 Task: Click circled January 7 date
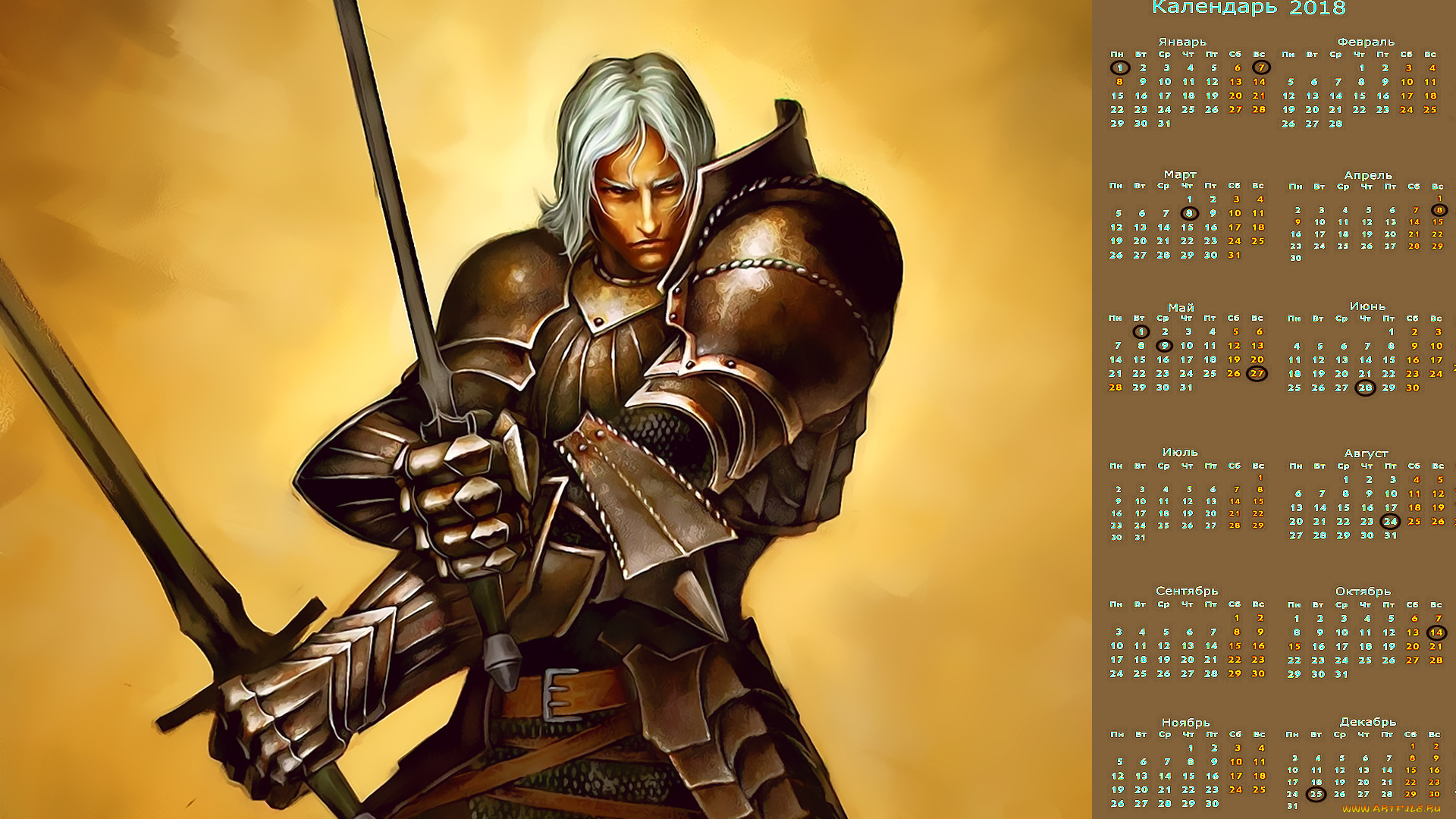[1260, 67]
